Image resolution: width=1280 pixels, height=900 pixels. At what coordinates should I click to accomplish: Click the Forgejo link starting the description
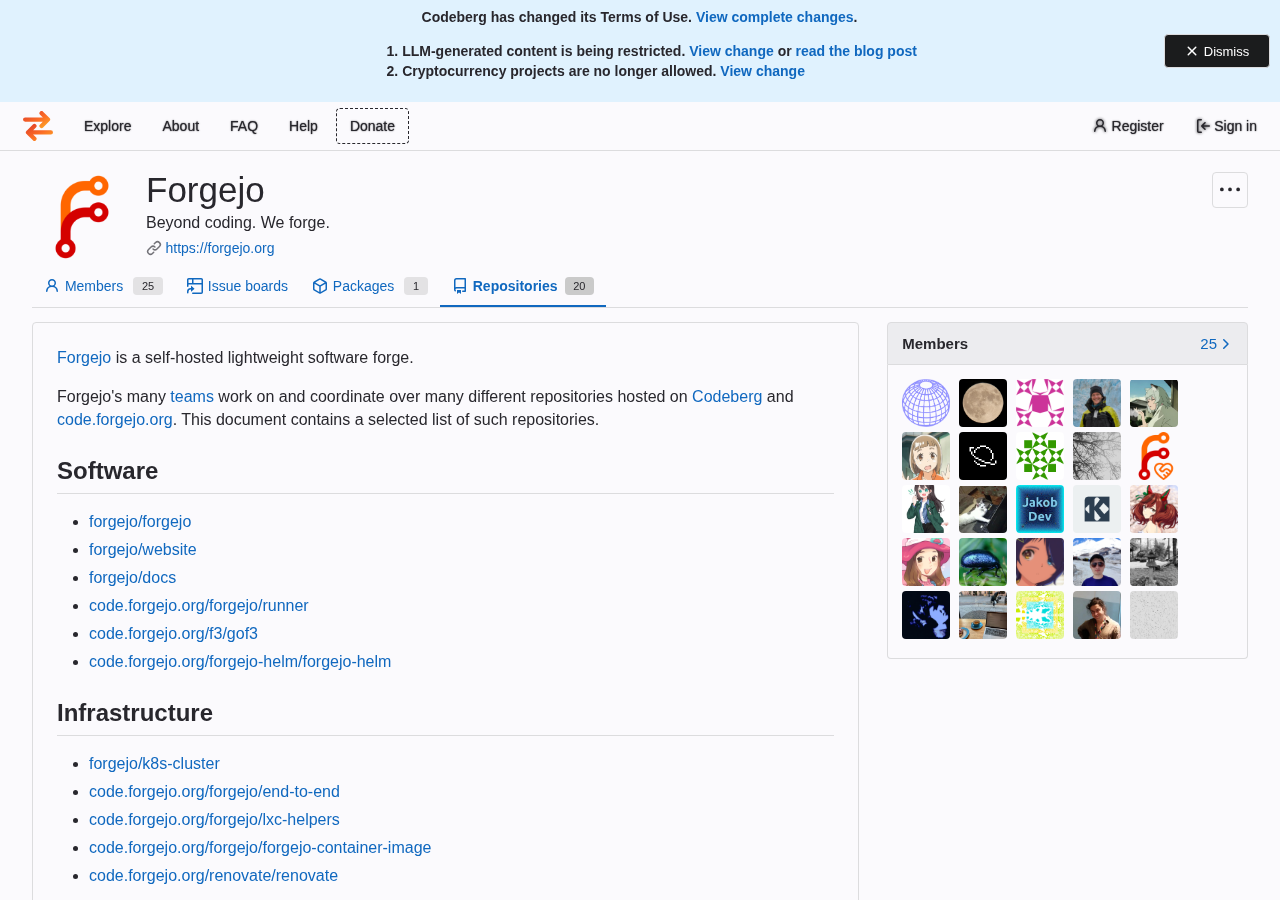click(x=84, y=358)
